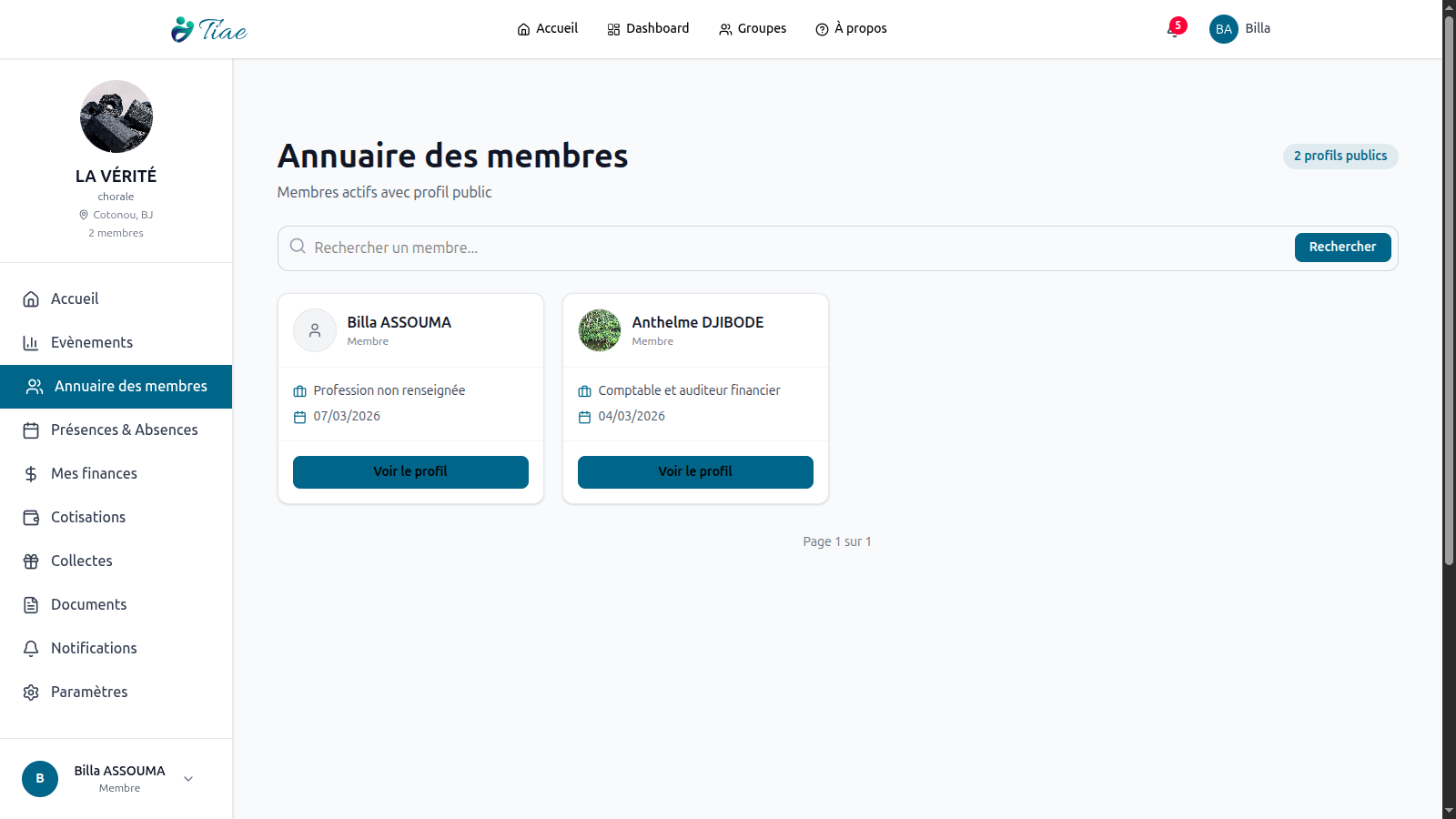Click the Cotisations wallet icon
Screen dimensions: 1456x819
pyautogui.click(x=31, y=518)
